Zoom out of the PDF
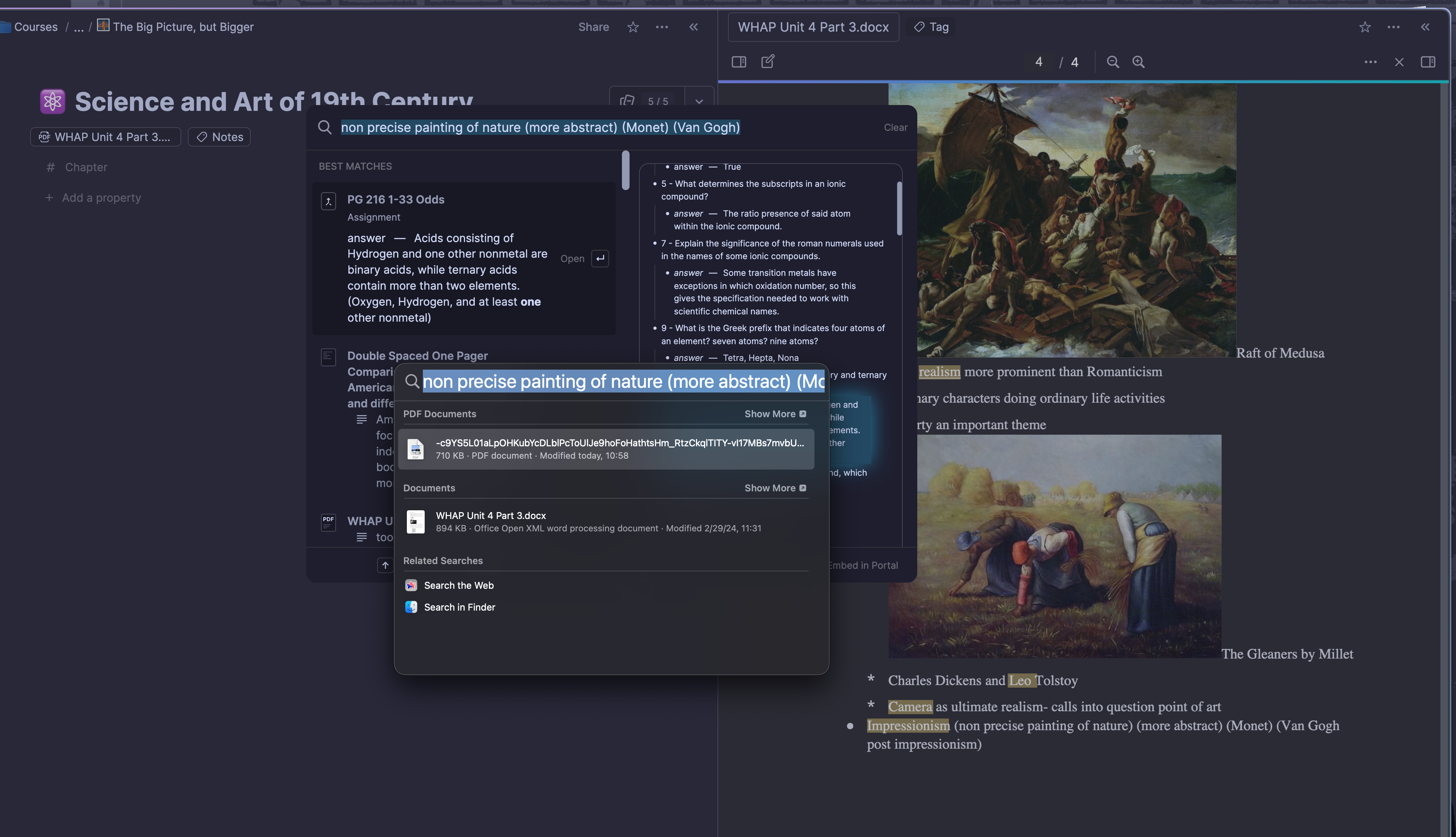 pyautogui.click(x=1113, y=62)
